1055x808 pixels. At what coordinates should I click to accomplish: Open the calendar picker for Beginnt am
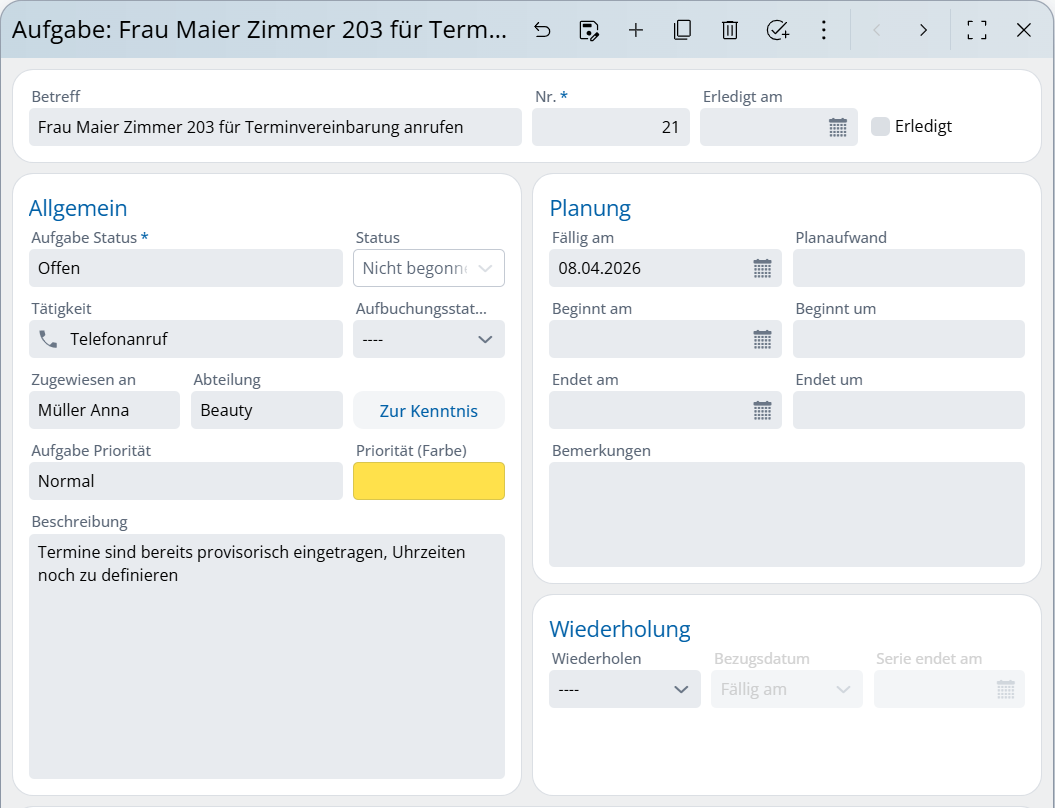pyautogui.click(x=762, y=339)
